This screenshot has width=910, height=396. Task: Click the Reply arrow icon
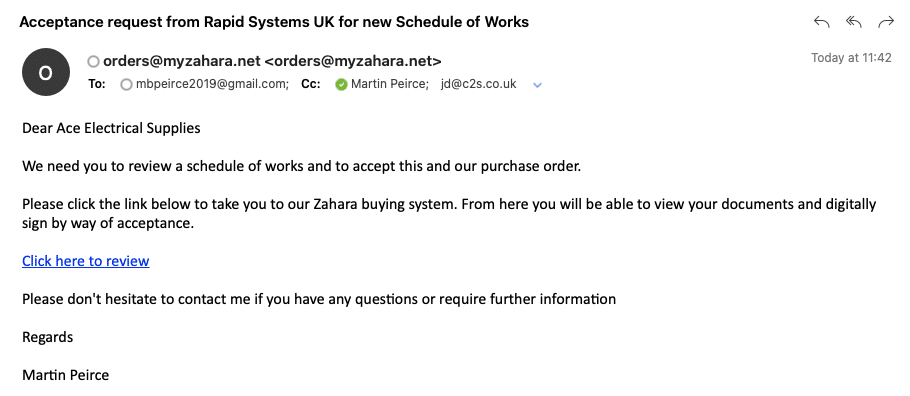click(821, 22)
